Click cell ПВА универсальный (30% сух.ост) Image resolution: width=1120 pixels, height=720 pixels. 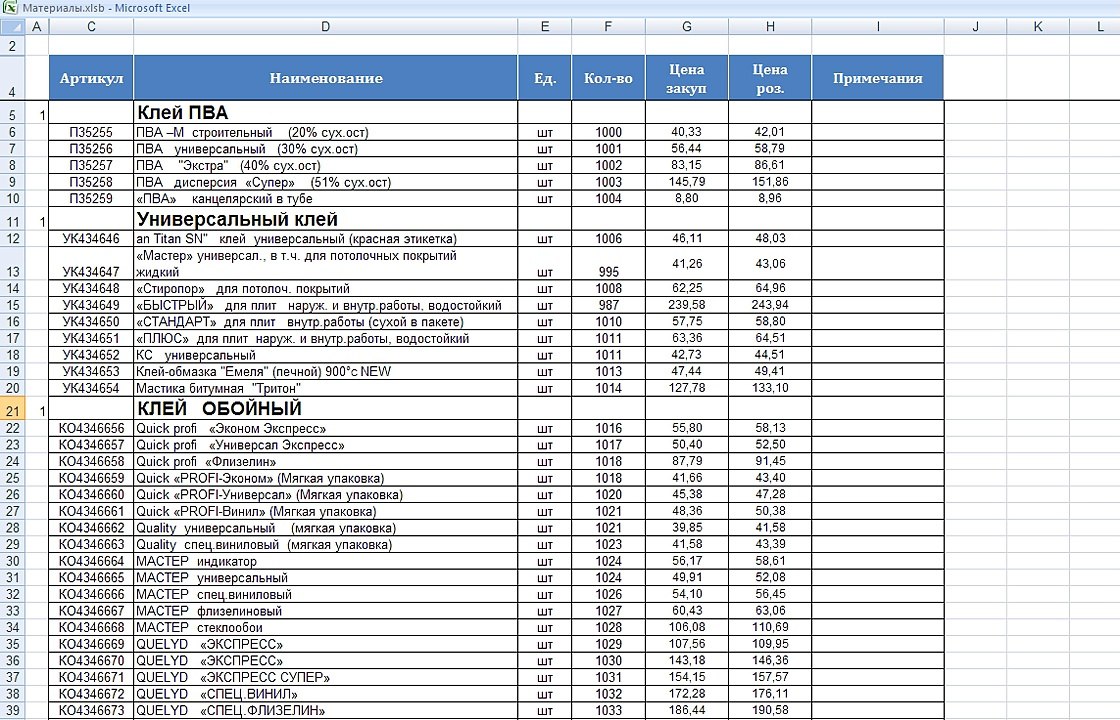(x=326, y=149)
